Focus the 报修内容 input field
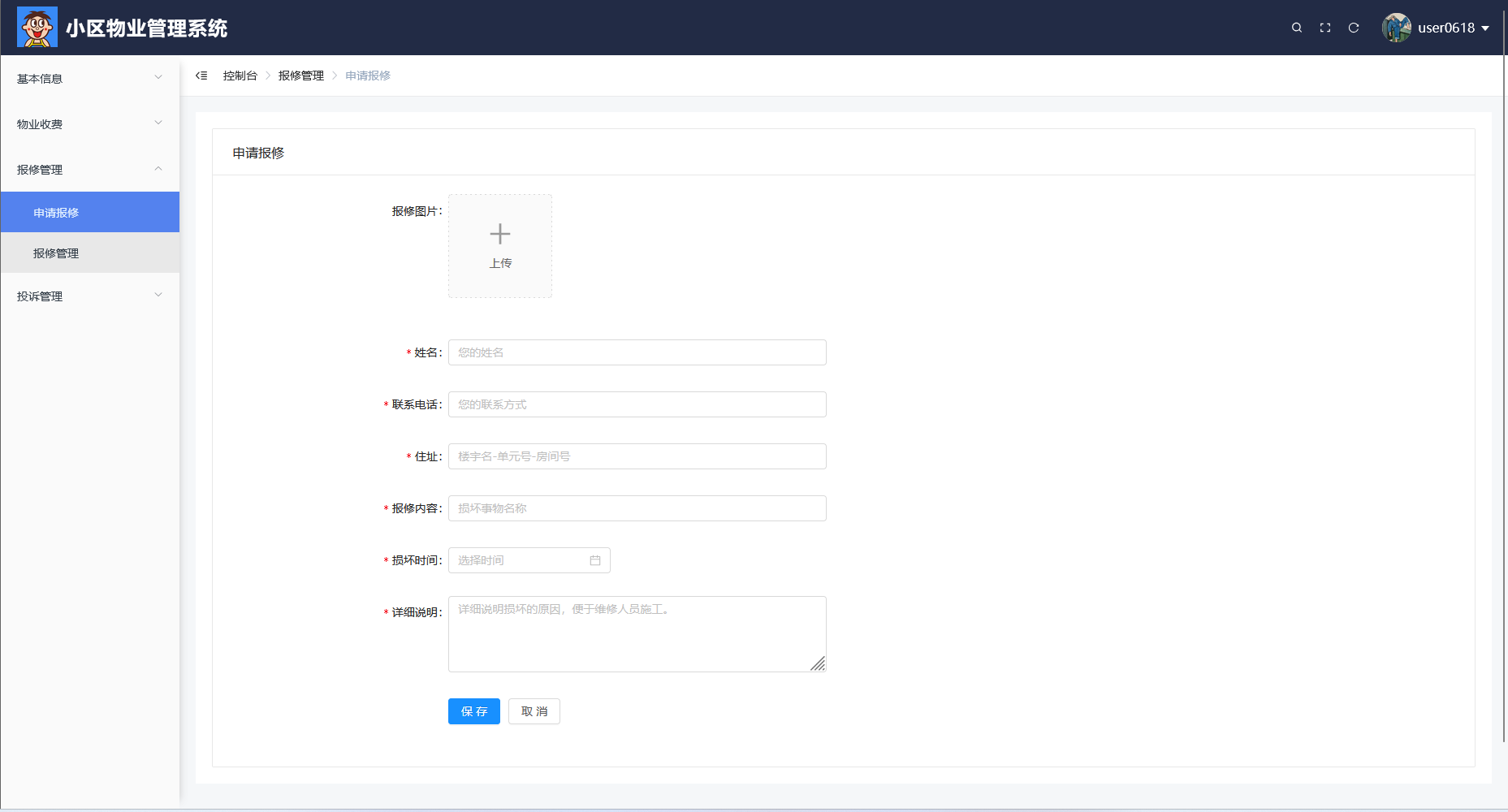The width and height of the screenshot is (1508, 812). (637, 508)
